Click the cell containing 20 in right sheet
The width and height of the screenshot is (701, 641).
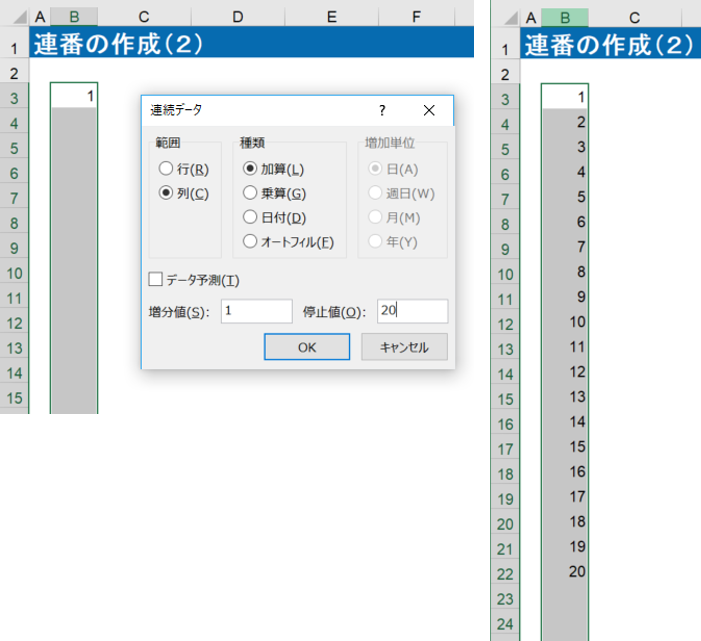(565, 572)
